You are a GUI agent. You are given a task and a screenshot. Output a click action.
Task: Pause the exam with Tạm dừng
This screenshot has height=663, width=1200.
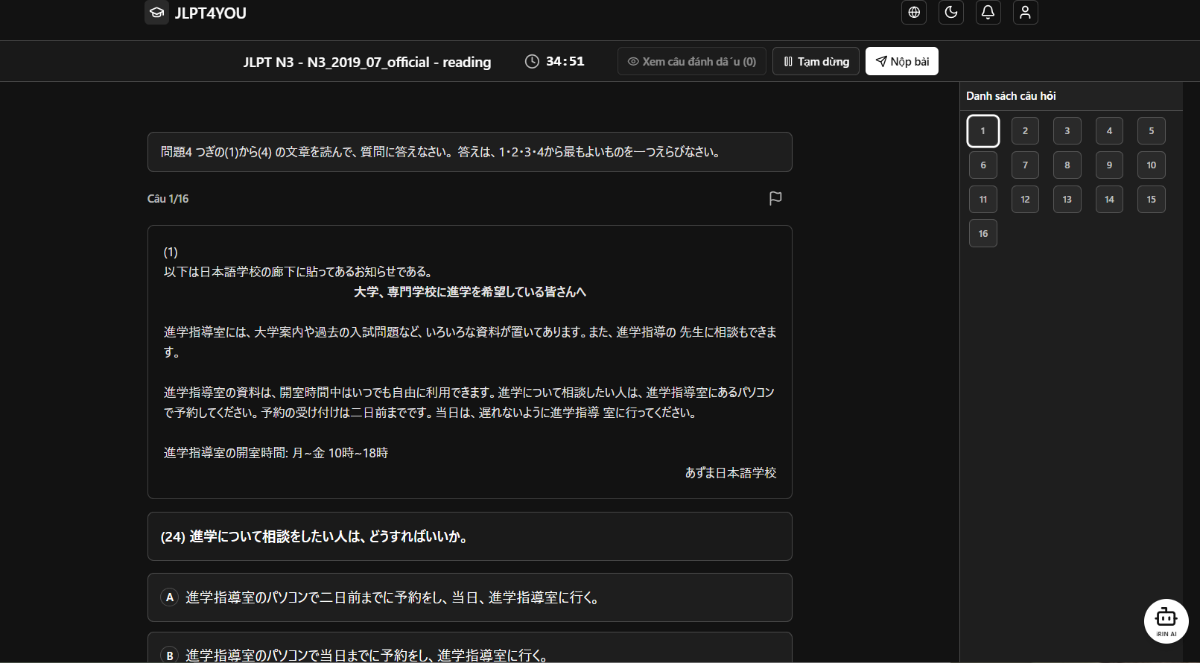tap(815, 60)
